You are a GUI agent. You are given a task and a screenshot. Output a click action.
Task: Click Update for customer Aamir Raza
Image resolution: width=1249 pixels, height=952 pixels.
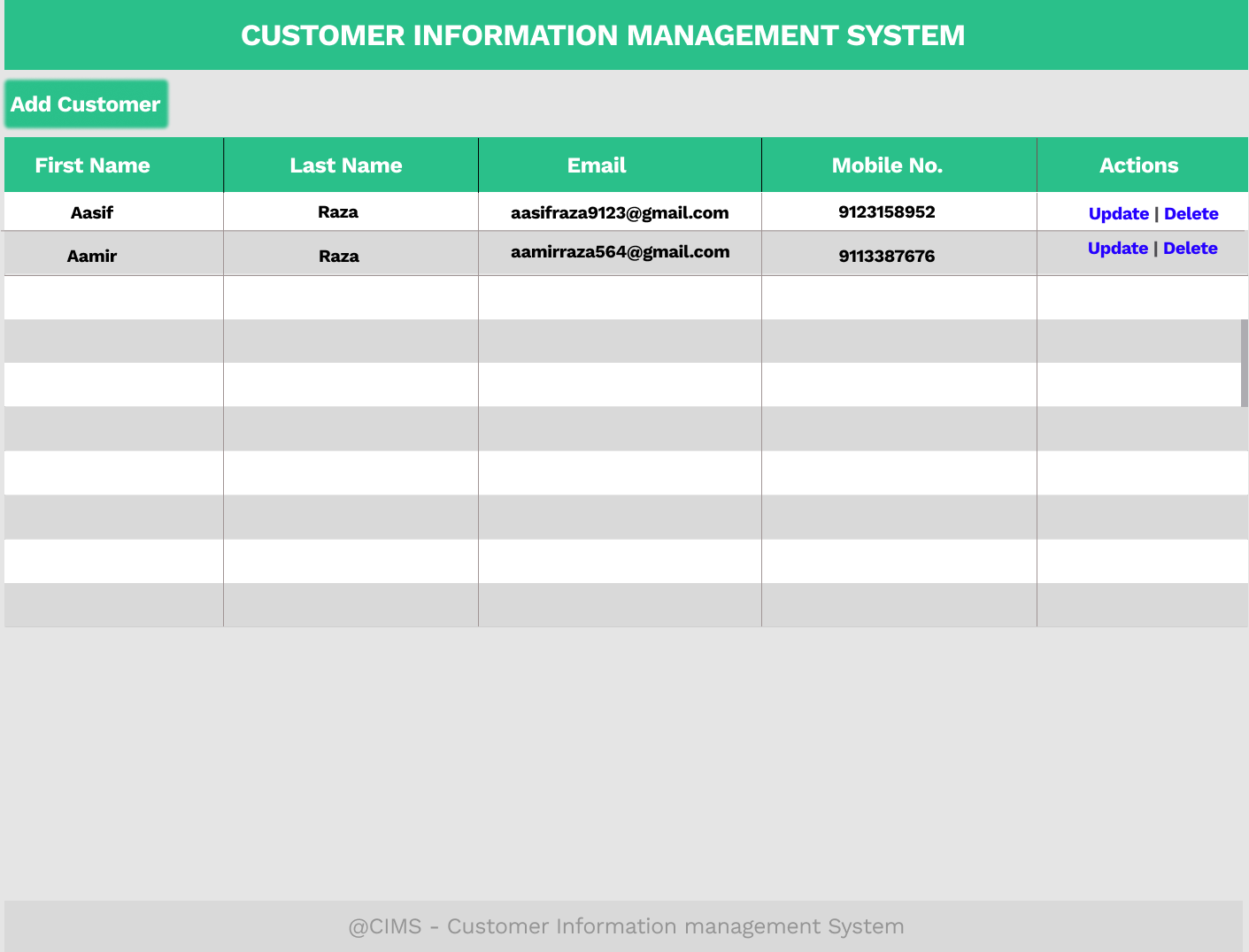click(1118, 248)
